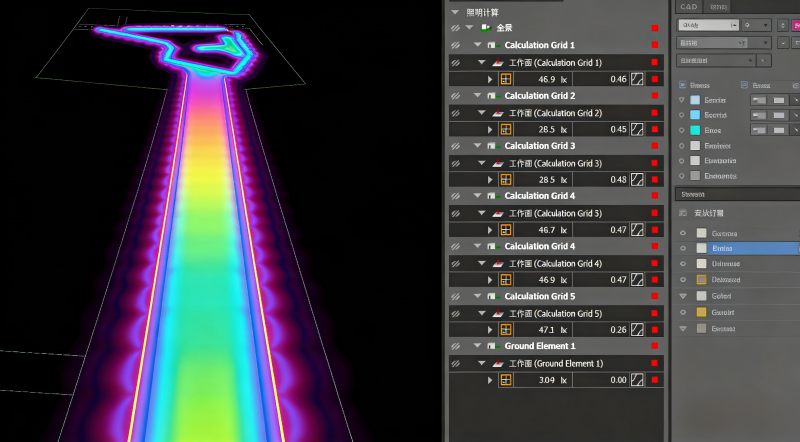The width and height of the screenshot is (800, 442).
Task: Toggle visibility of Calculation Grid 1
Action: pos(455,46)
